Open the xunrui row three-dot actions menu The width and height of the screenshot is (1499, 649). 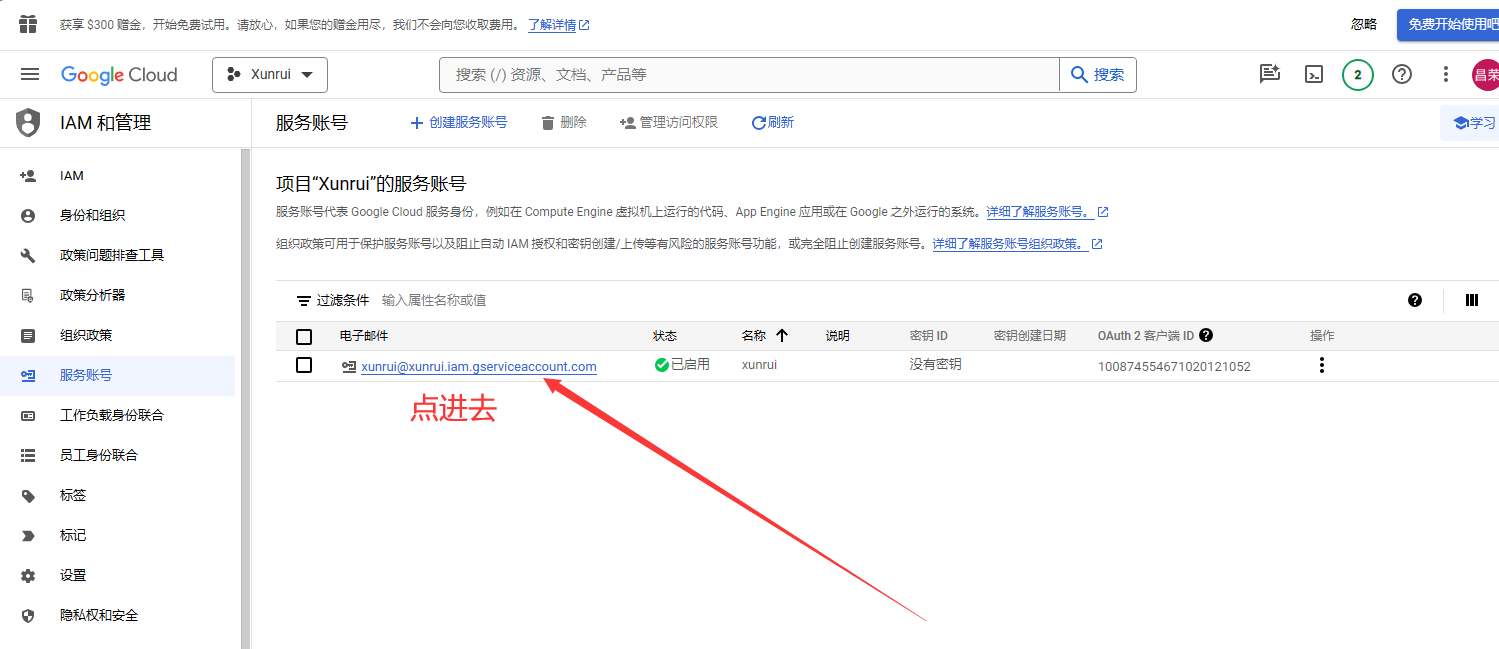(x=1322, y=365)
